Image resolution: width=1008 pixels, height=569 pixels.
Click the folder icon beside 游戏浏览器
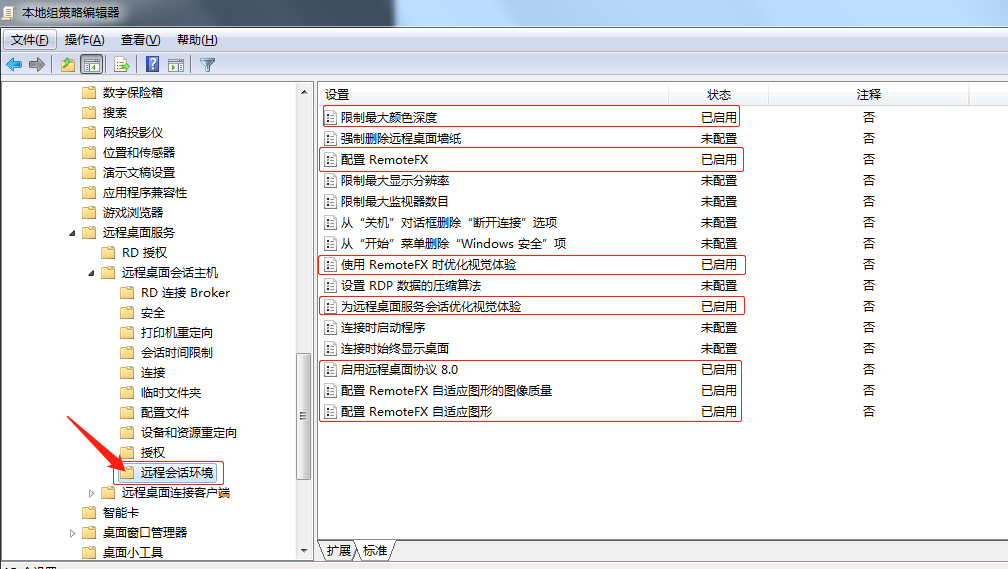pos(89,212)
